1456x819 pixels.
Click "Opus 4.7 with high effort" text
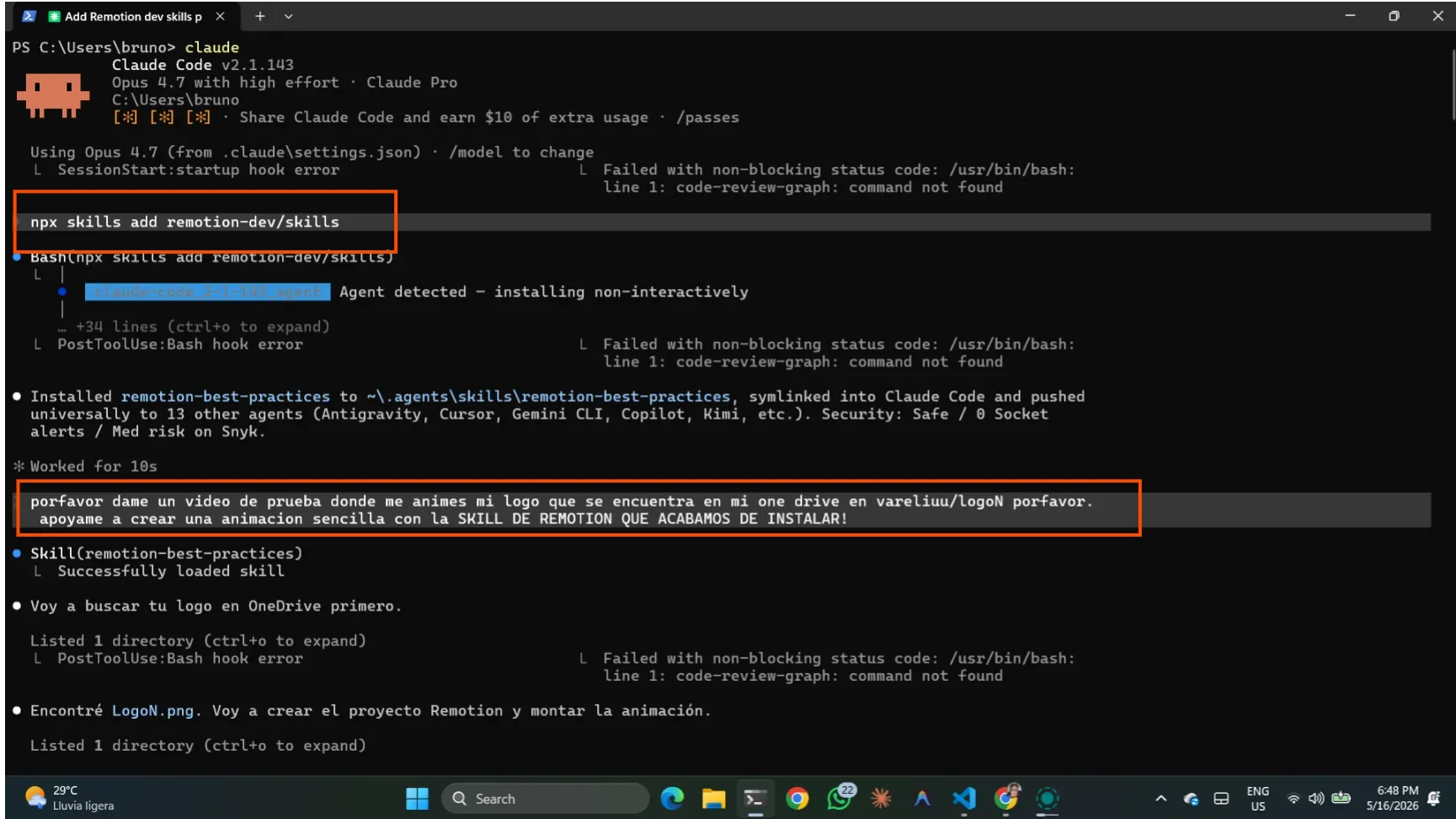tap(226, 83)
